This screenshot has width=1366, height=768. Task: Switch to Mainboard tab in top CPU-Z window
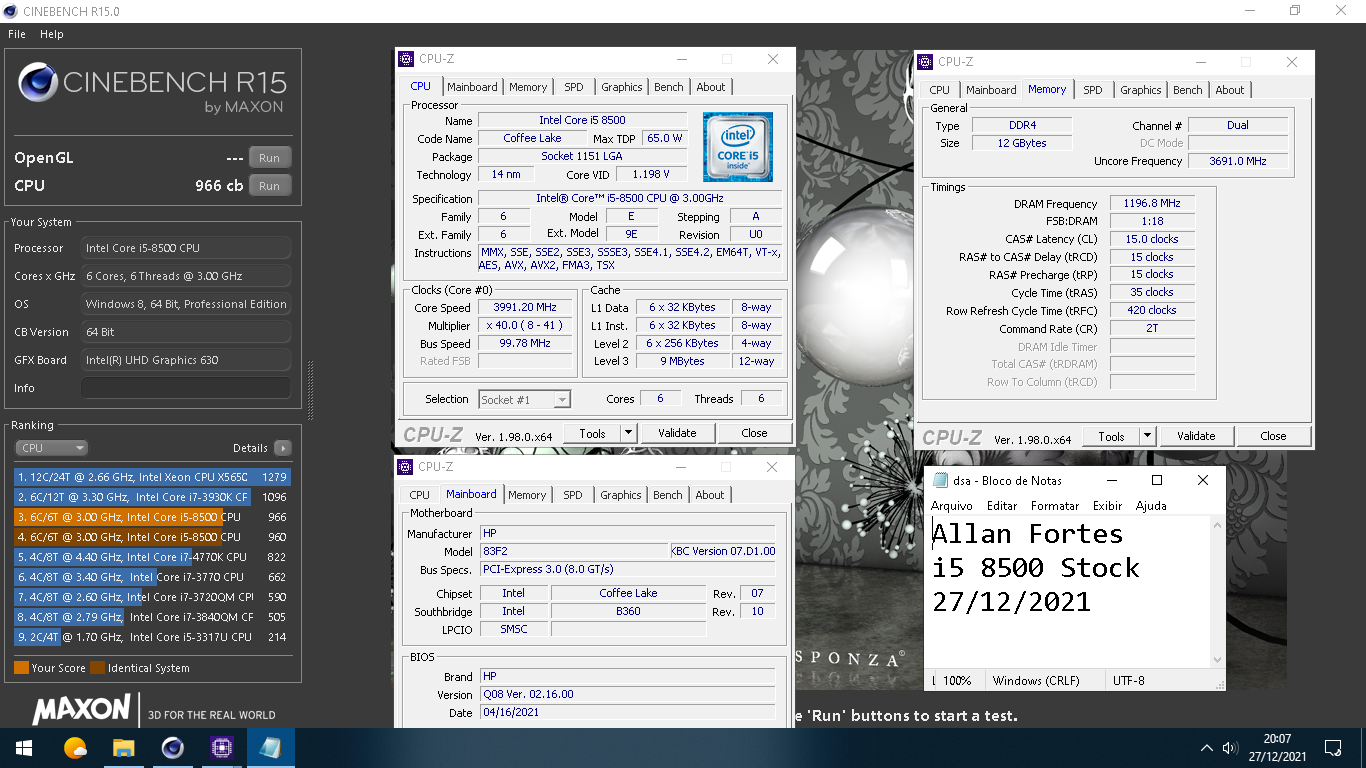(472, 87)
